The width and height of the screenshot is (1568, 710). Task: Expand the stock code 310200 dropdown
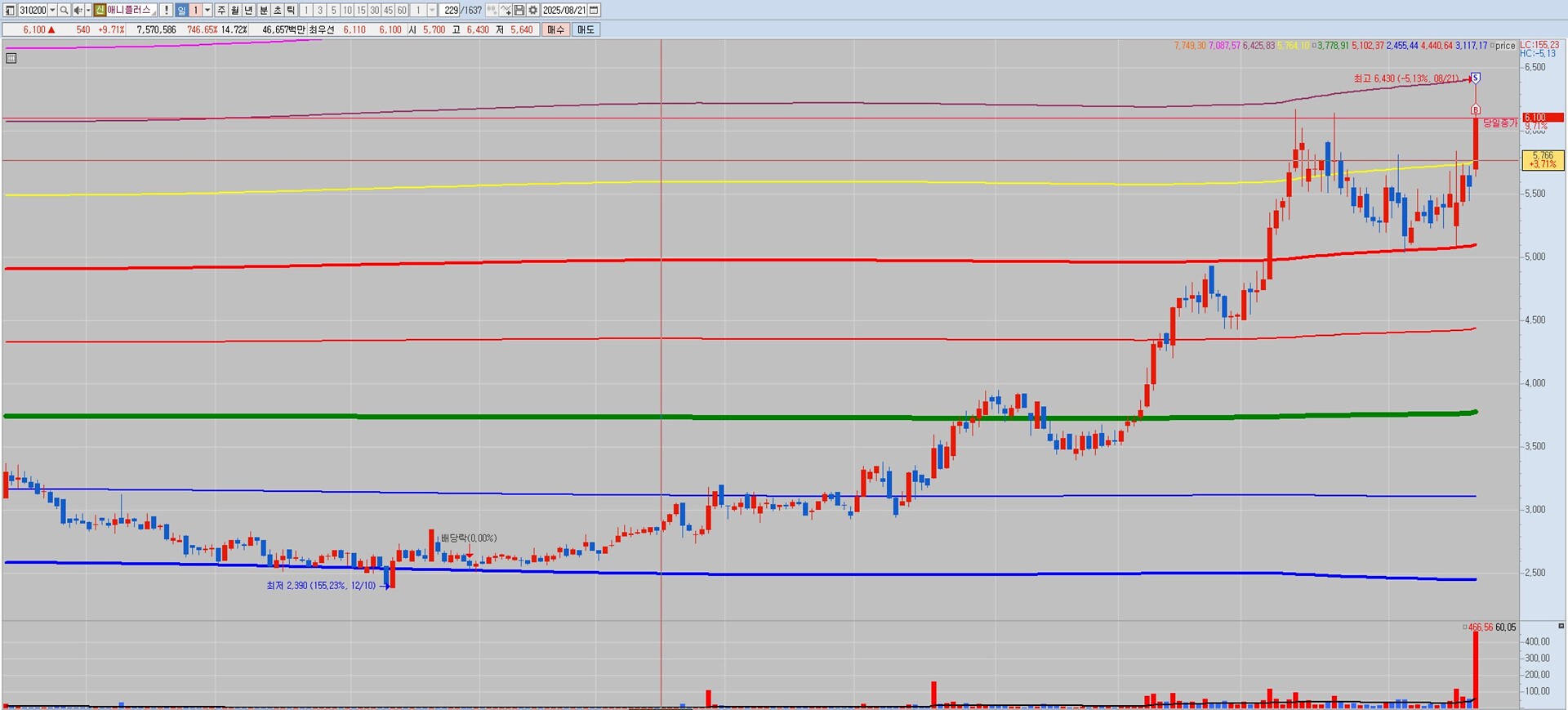point(52,10)
